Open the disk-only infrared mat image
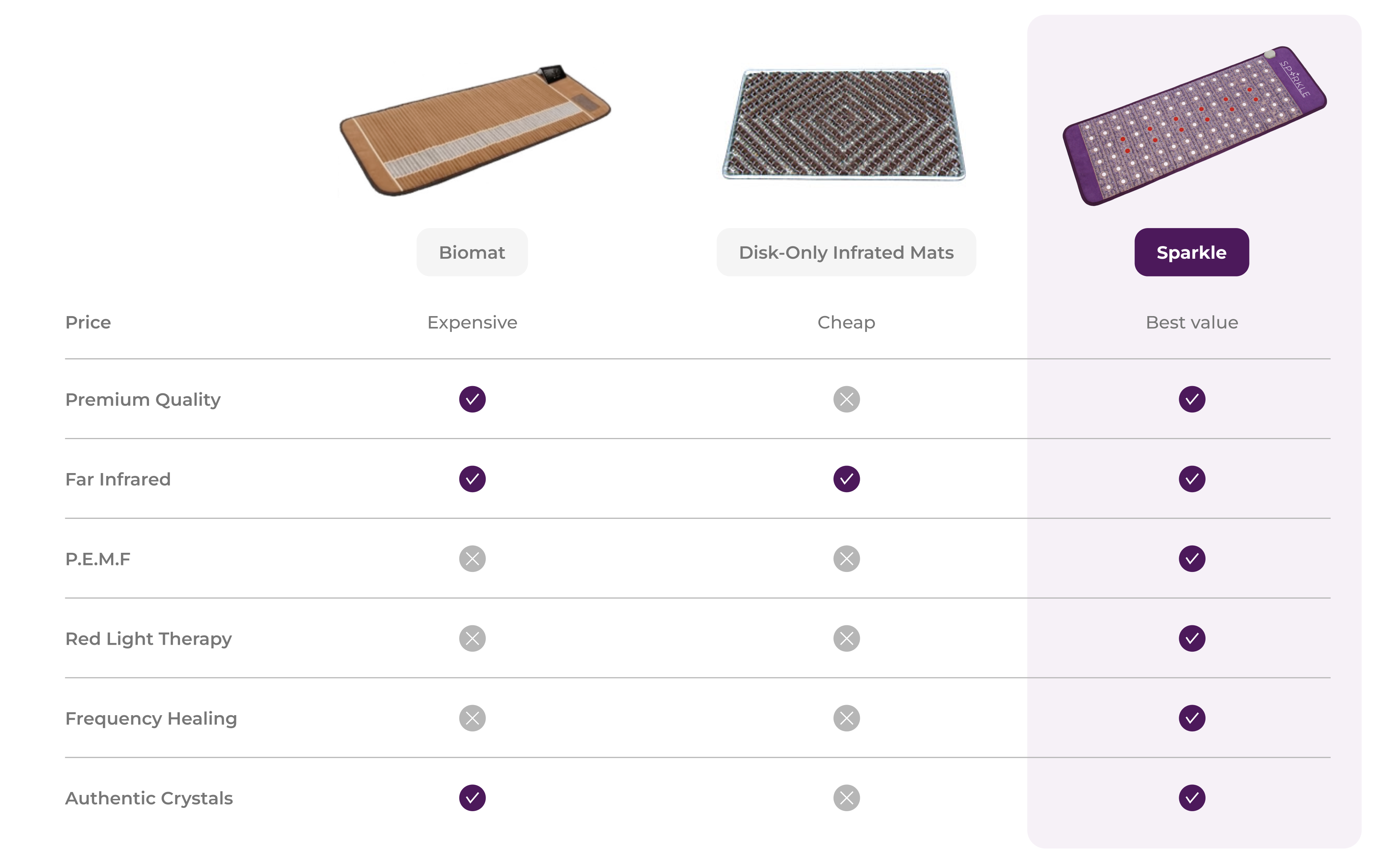The width and height of the screenshot is (1400, 866). pyautogui.click(x=844, y=124)
